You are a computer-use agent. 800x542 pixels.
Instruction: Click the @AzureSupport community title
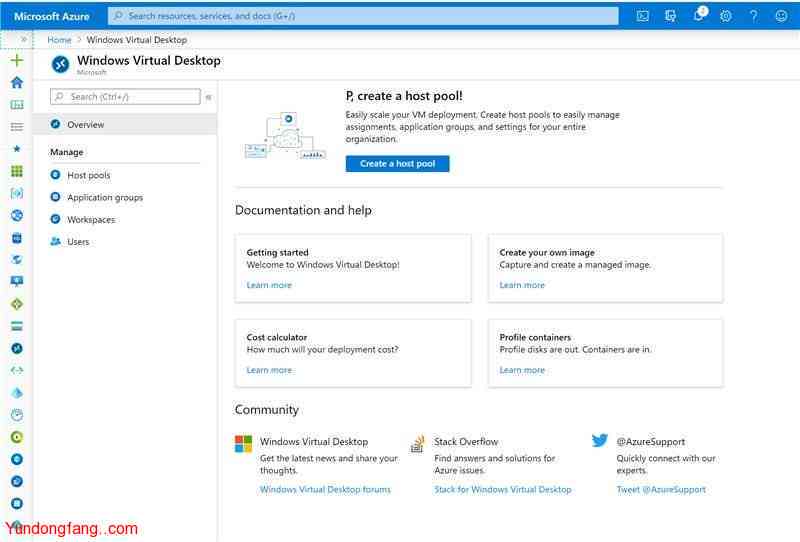[x=651, y=441]
